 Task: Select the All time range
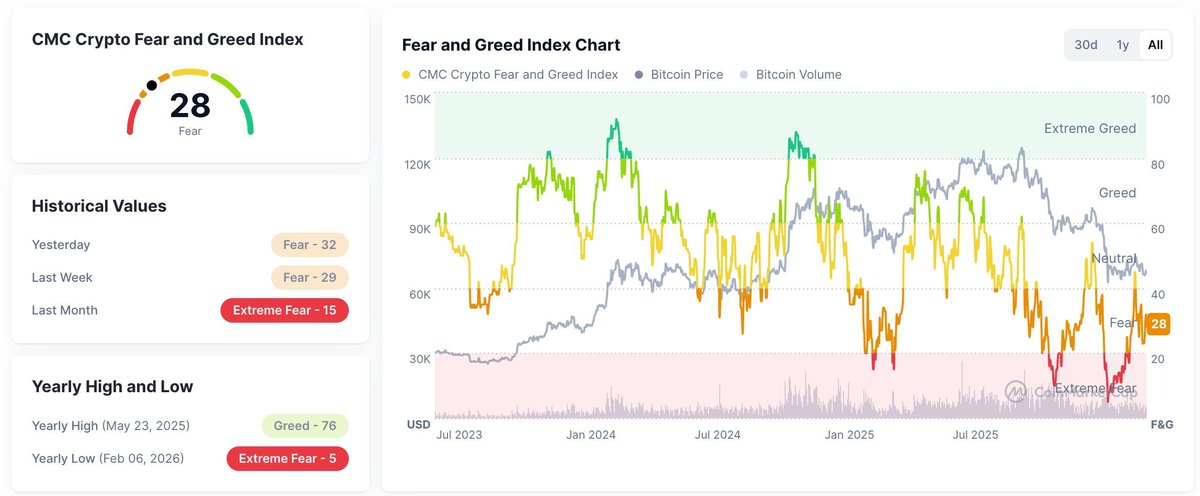pos(1155,45)
